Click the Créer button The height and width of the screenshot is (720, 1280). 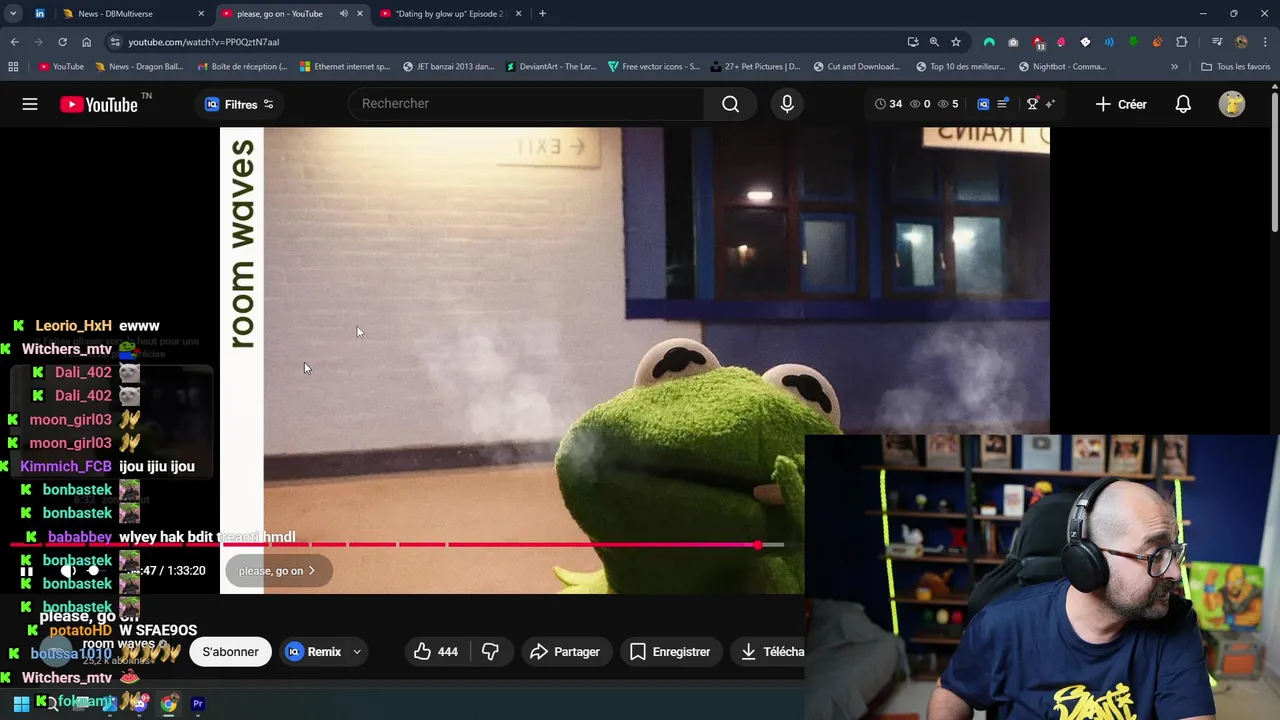point(1121,104)
